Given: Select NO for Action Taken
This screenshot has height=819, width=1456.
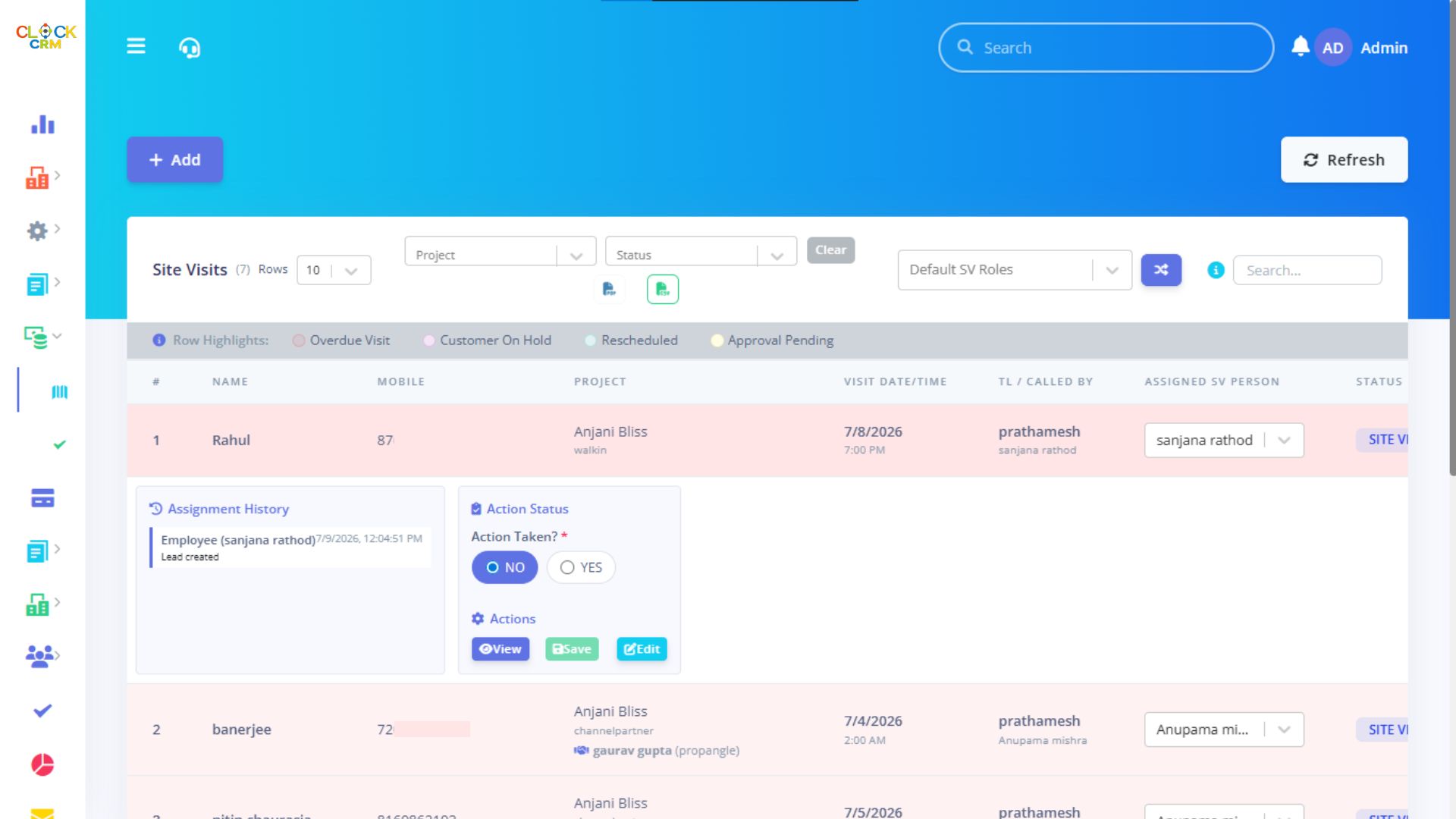Looking at the screenshot, I should point(504,567).
